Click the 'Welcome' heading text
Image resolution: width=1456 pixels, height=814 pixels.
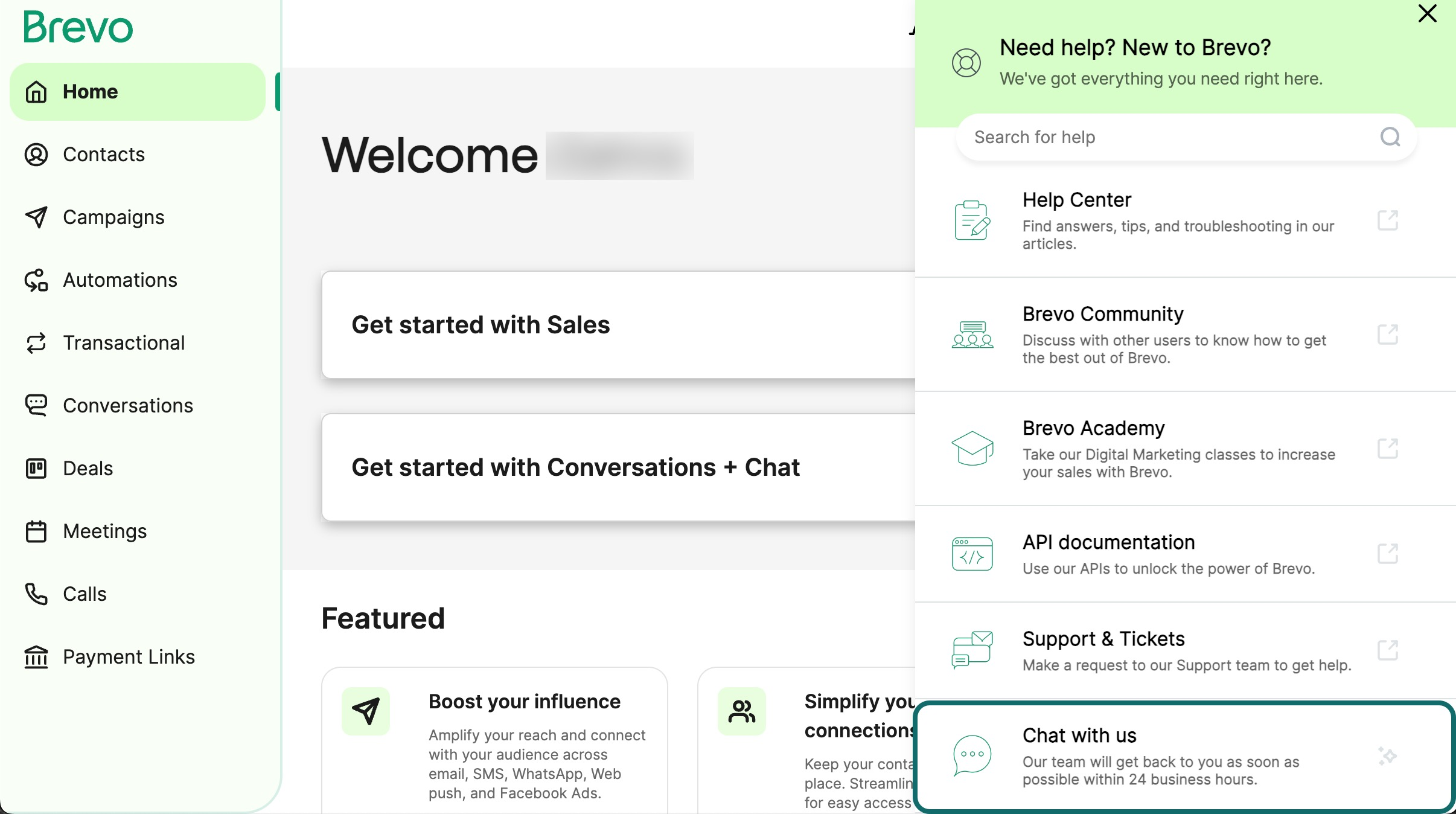pyautogui.click(x=430, y=155)
